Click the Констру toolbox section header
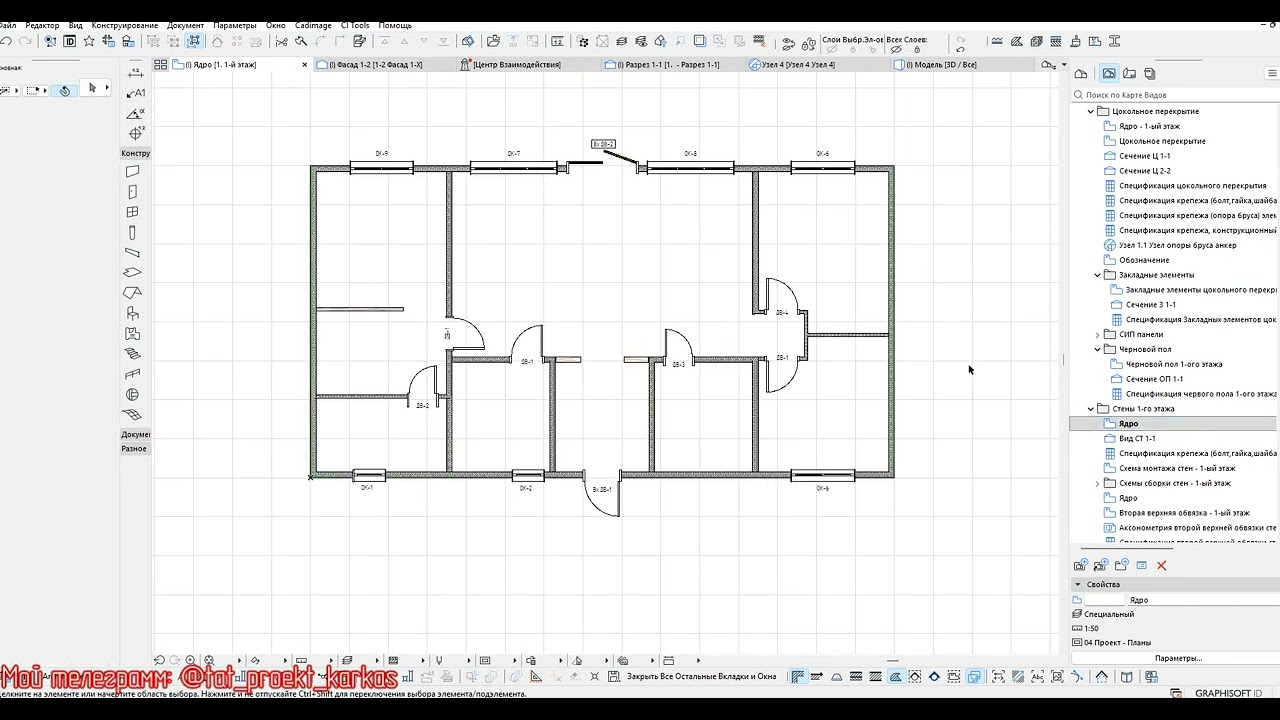 (x=135, y=153)
